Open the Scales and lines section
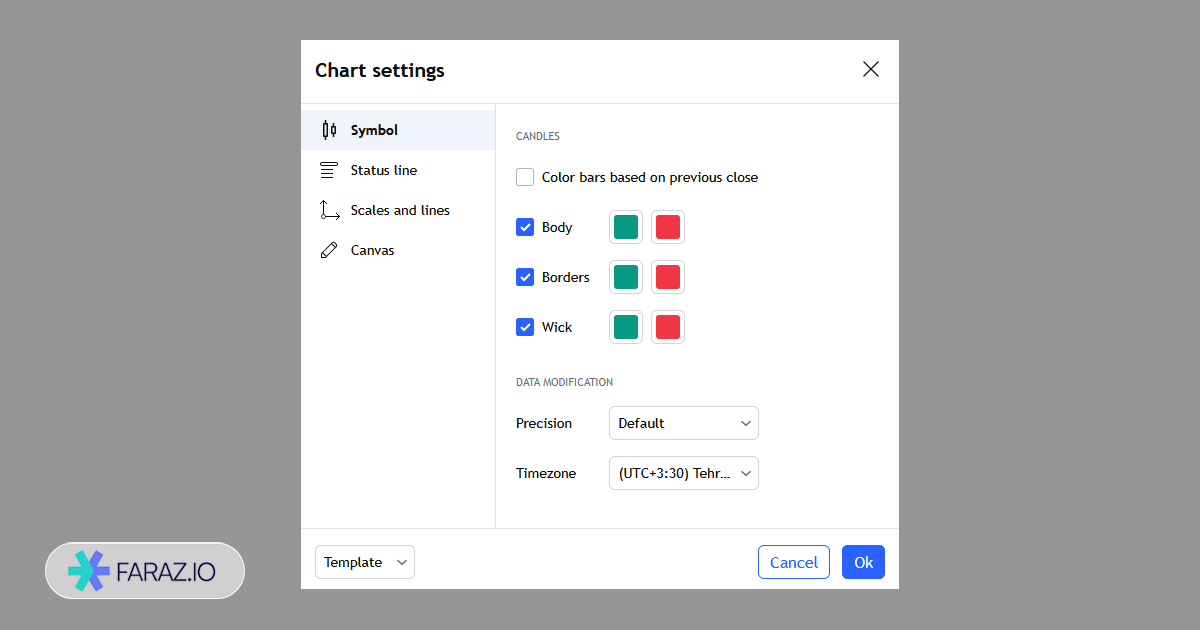 point(400,210)
